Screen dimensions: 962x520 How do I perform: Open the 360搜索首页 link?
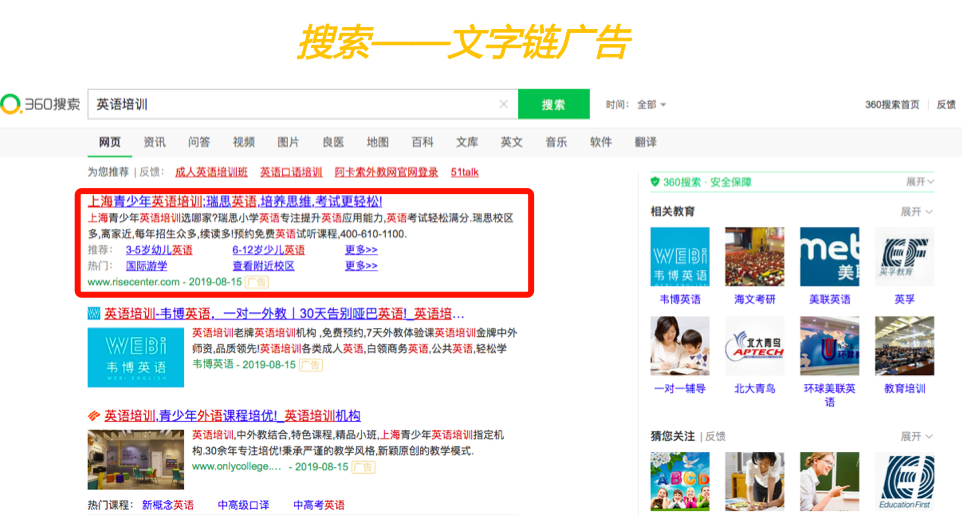click(892, 105)
